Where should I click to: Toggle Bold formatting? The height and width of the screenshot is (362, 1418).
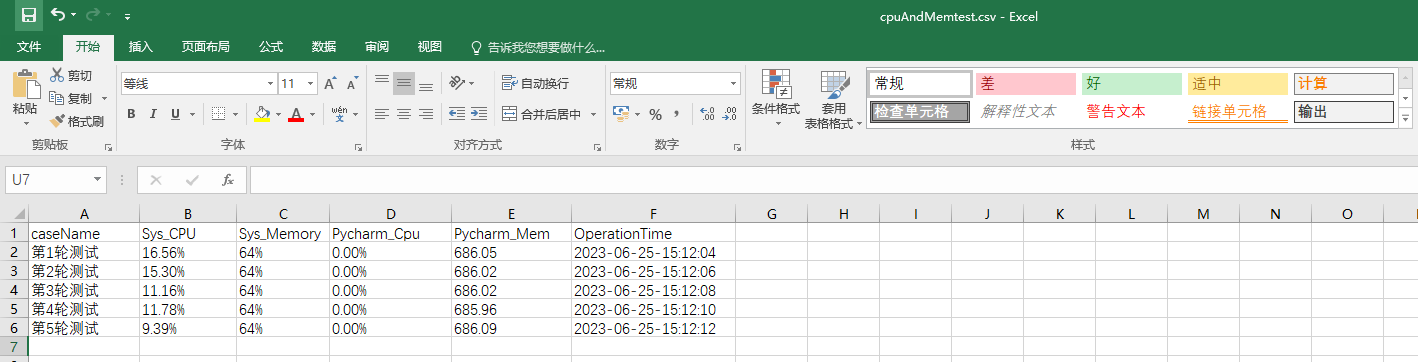coord(131,114)
